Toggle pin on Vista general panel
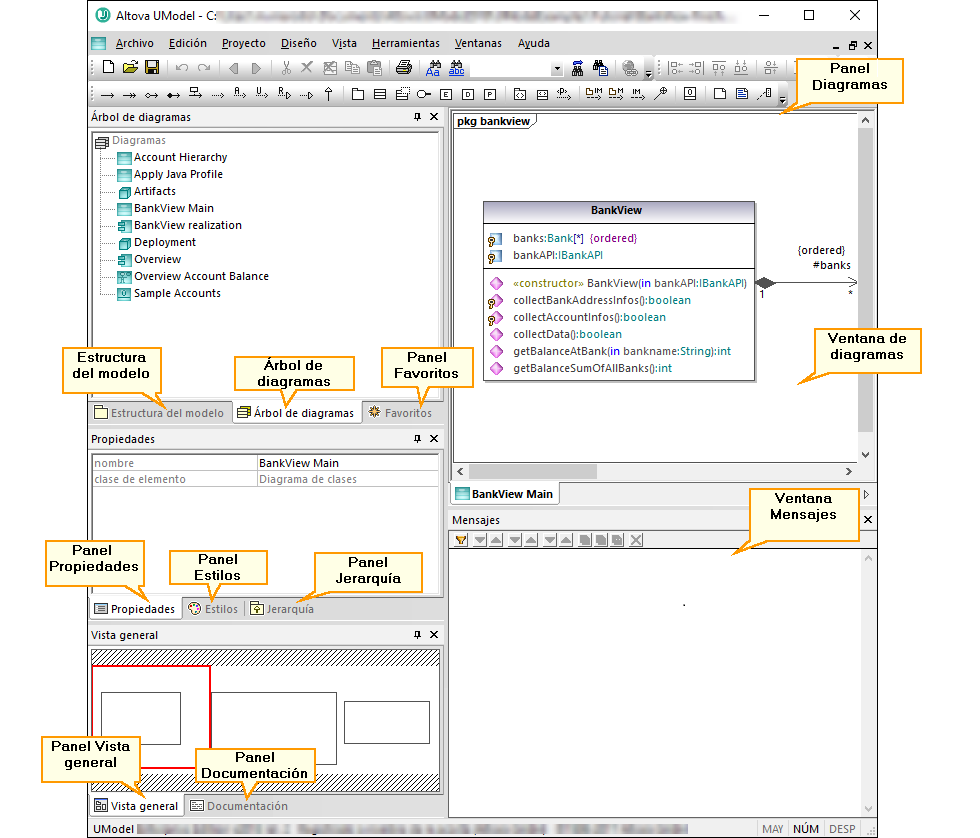Viewport: 980px width, 838px height. [418, 634]
